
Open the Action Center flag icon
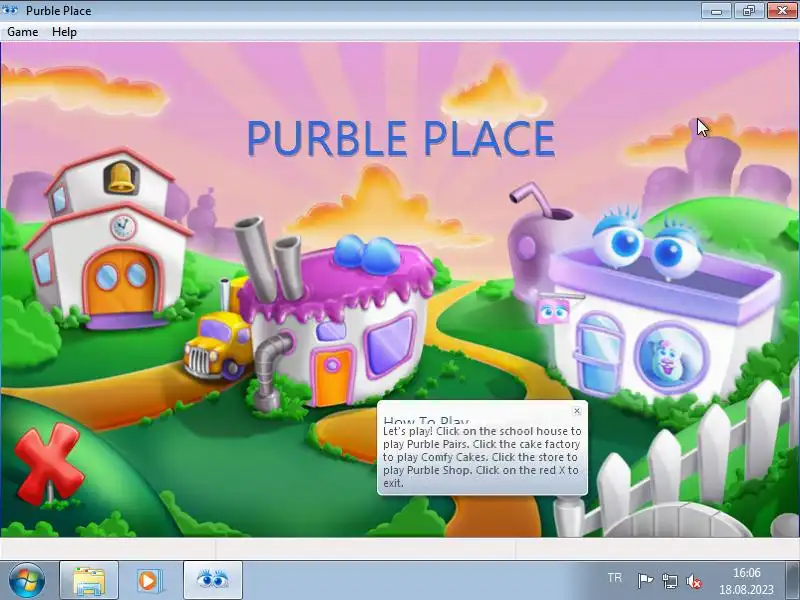coord(645,581)
